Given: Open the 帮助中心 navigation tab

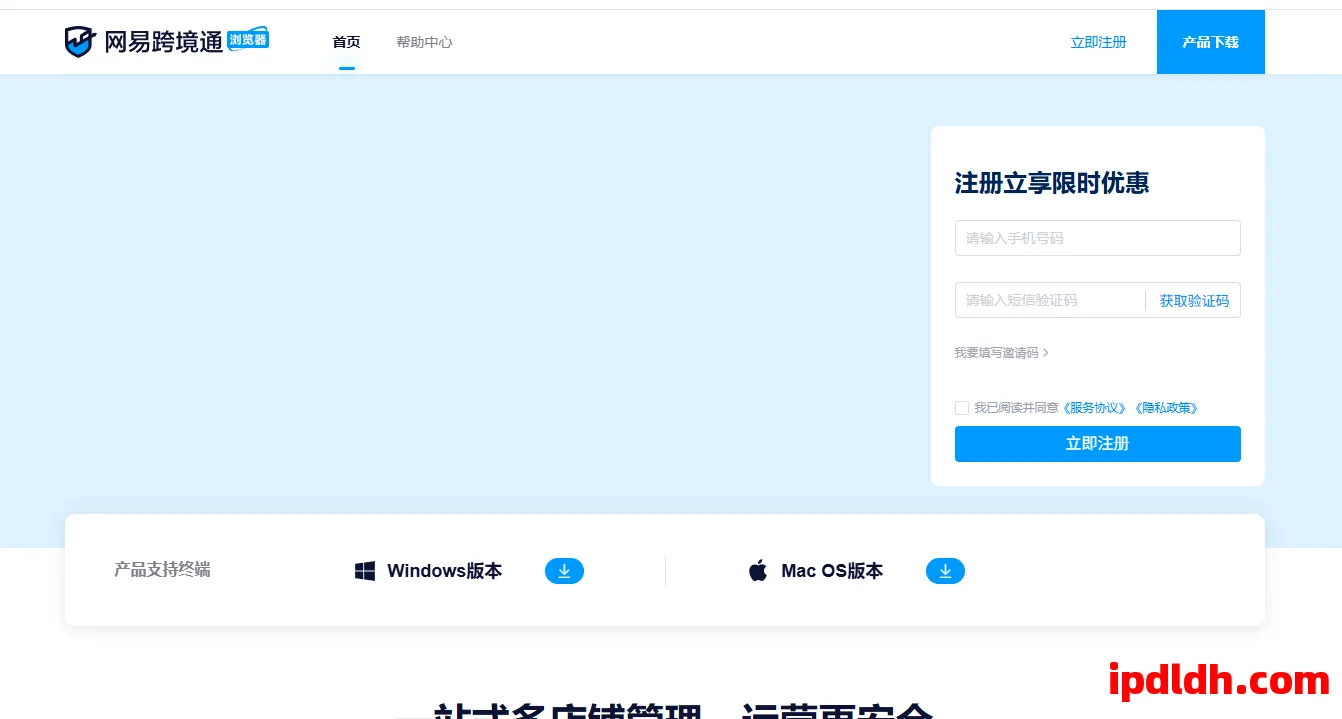Looking at the screenshot, I should [424, 42].
